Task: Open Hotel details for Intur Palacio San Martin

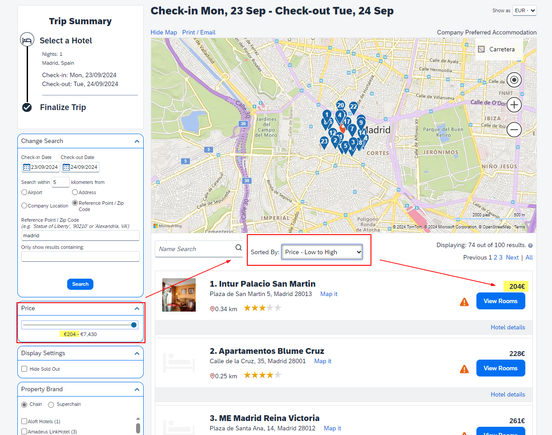Action: [508, 327]
